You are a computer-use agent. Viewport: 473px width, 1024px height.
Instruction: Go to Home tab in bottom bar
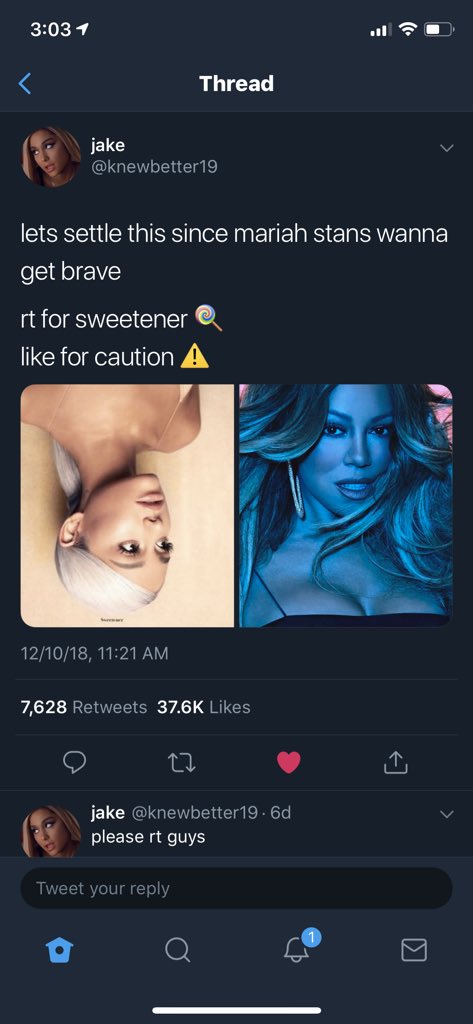coord(57,950)
